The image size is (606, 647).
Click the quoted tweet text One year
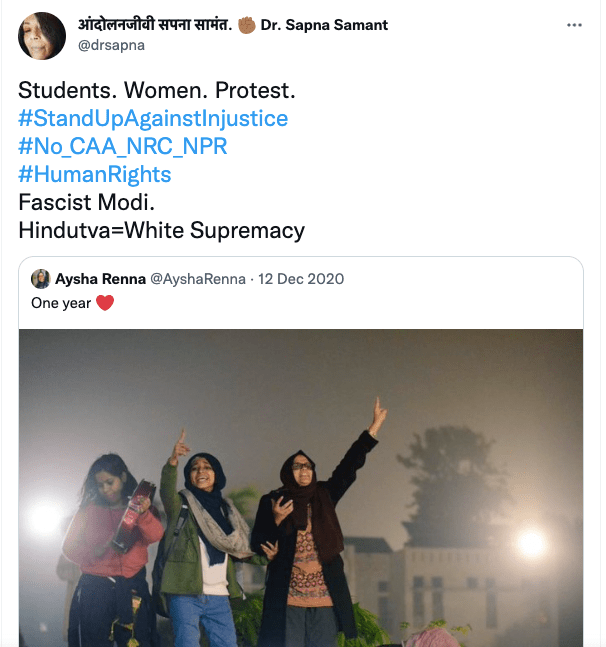(62, 303)
